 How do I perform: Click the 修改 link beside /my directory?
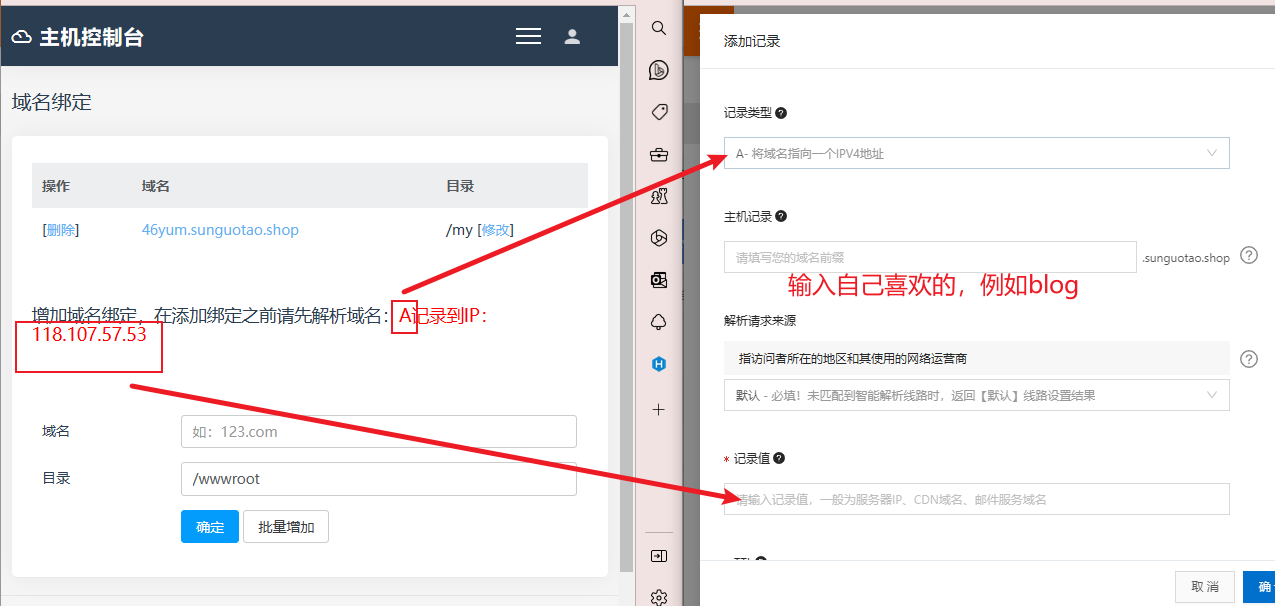495,230
